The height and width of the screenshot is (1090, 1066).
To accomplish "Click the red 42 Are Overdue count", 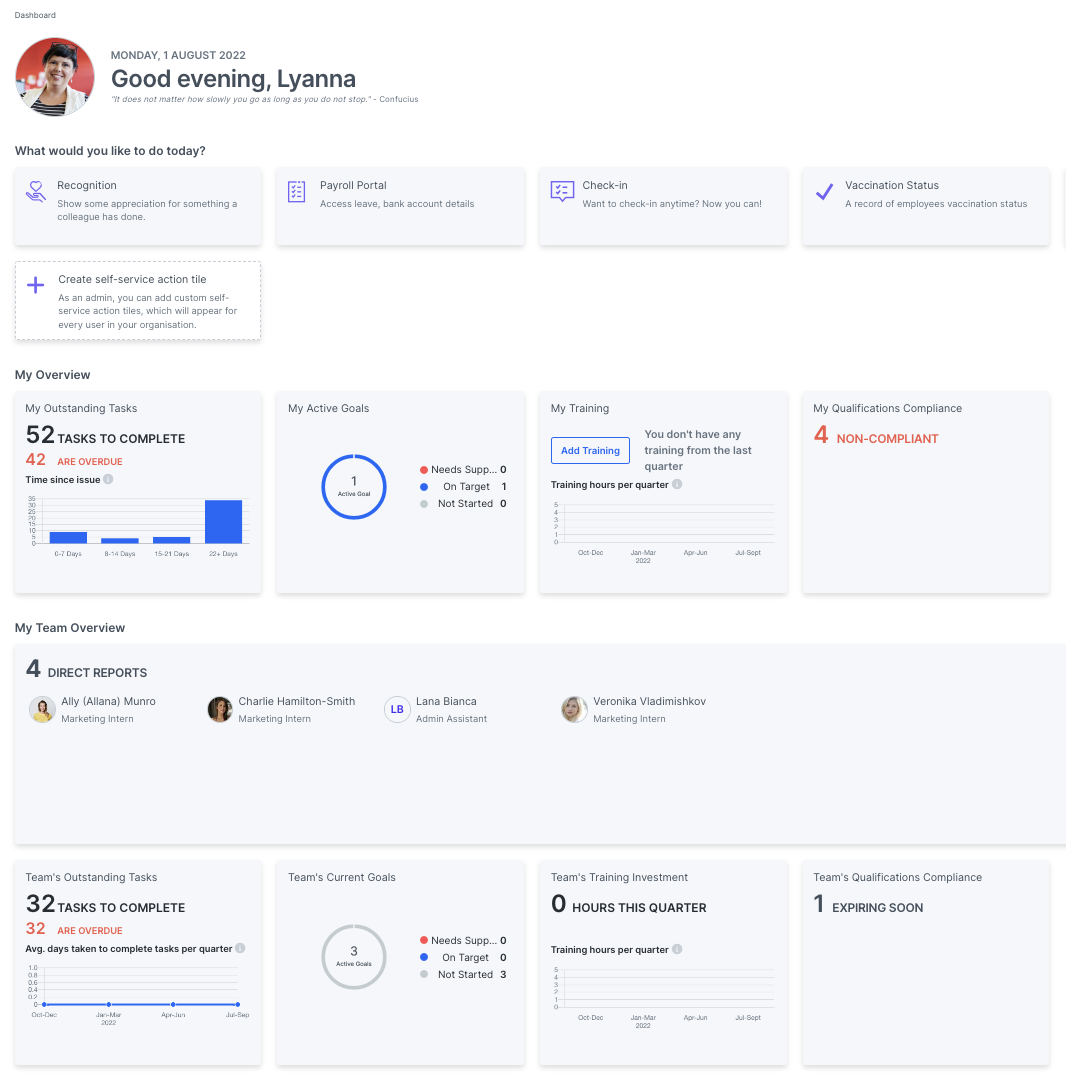I will (x=36, y=460).
